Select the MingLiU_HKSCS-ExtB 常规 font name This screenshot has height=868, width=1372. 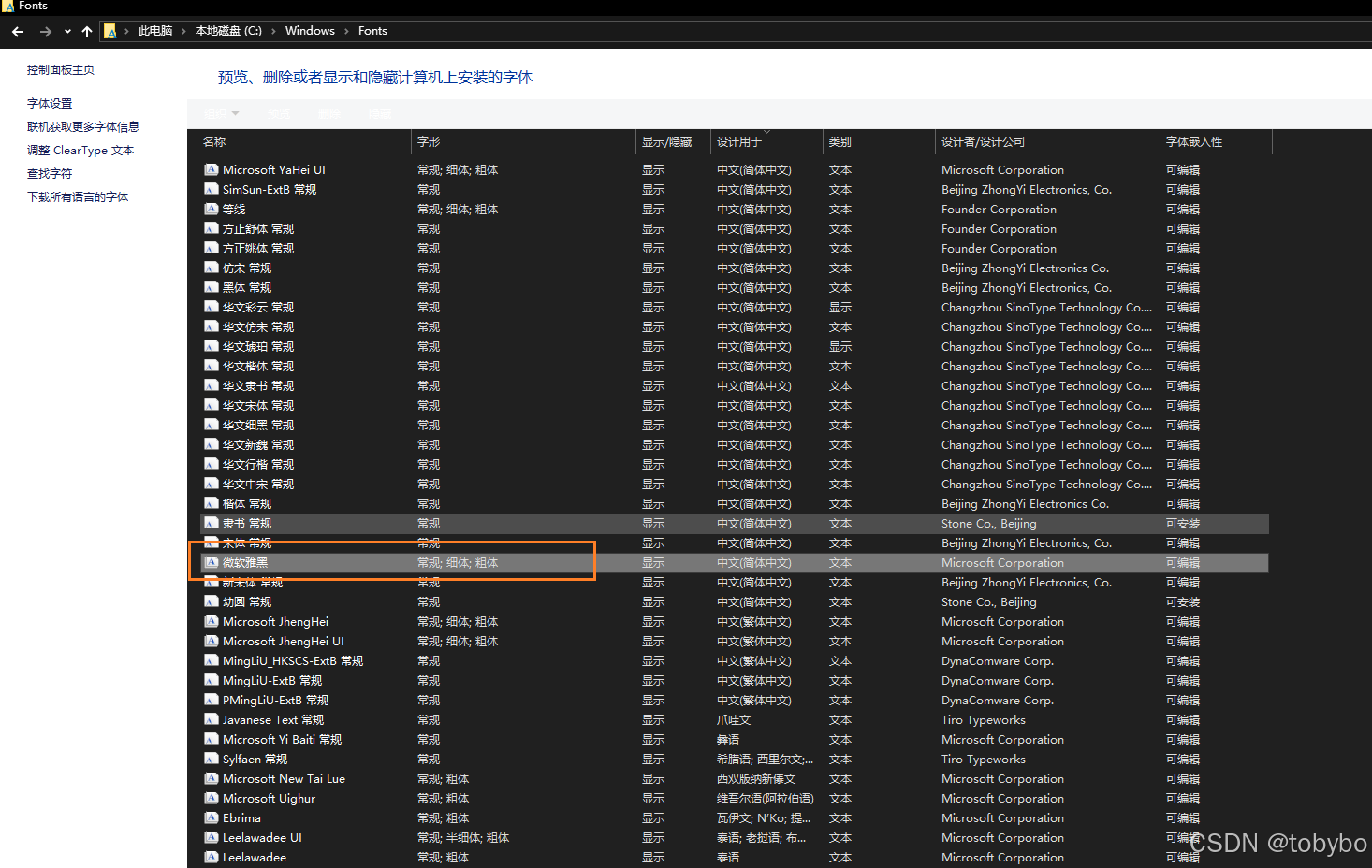click(x=293, y=661)
